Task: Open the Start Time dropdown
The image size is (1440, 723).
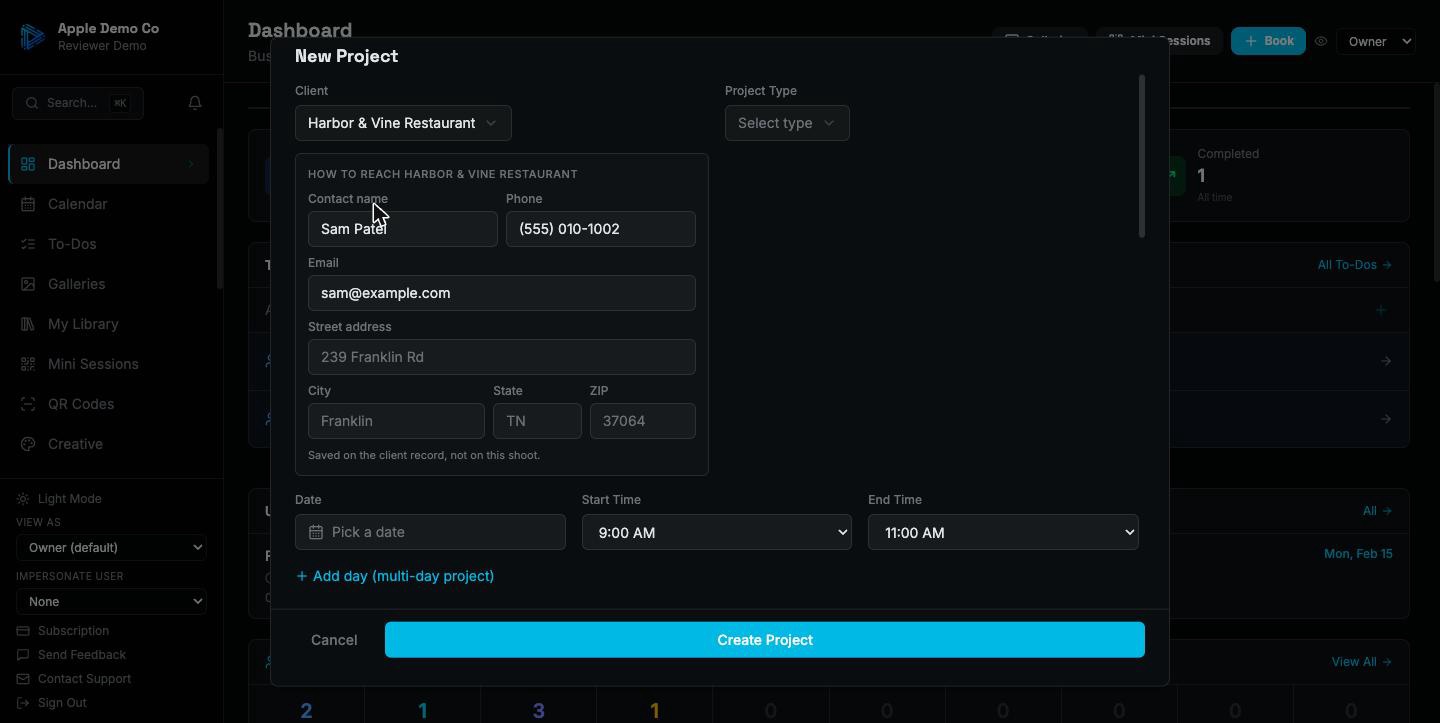Action: [717, 532]
